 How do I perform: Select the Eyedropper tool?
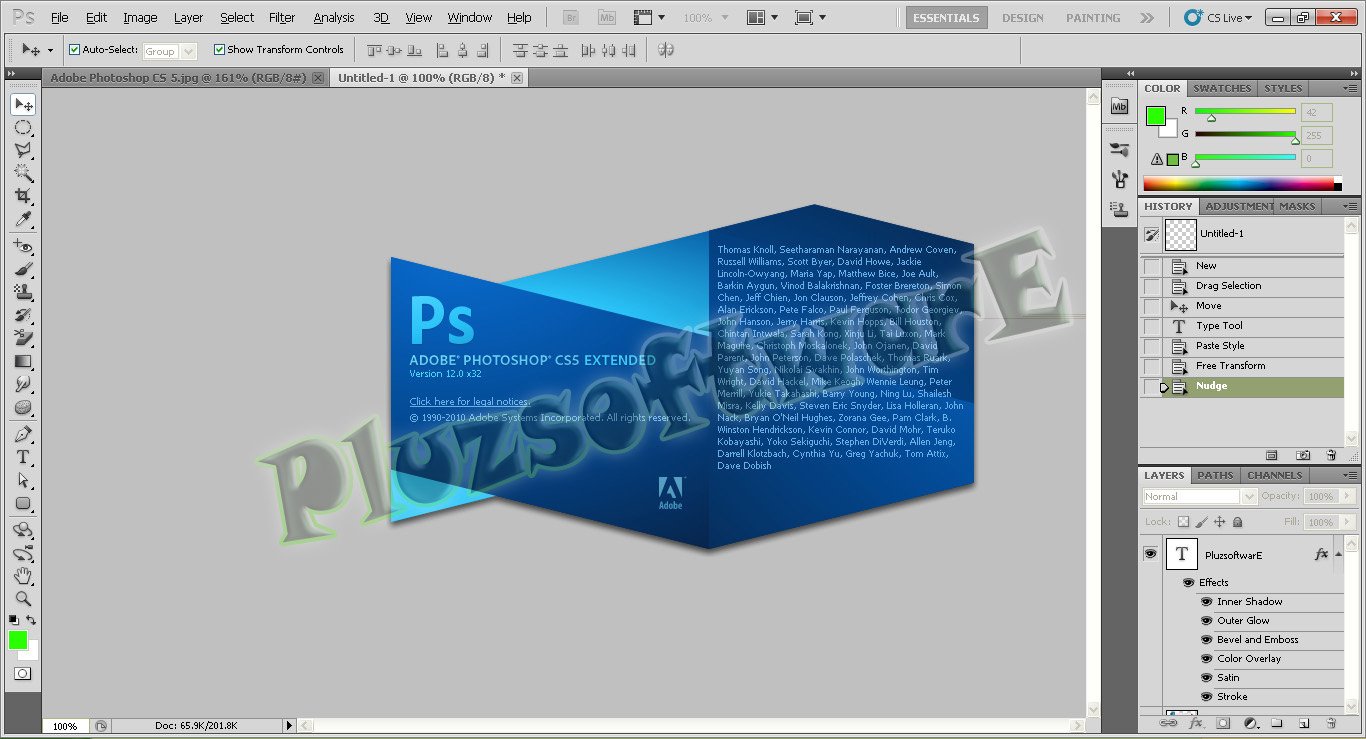click(x=23, y=219)
